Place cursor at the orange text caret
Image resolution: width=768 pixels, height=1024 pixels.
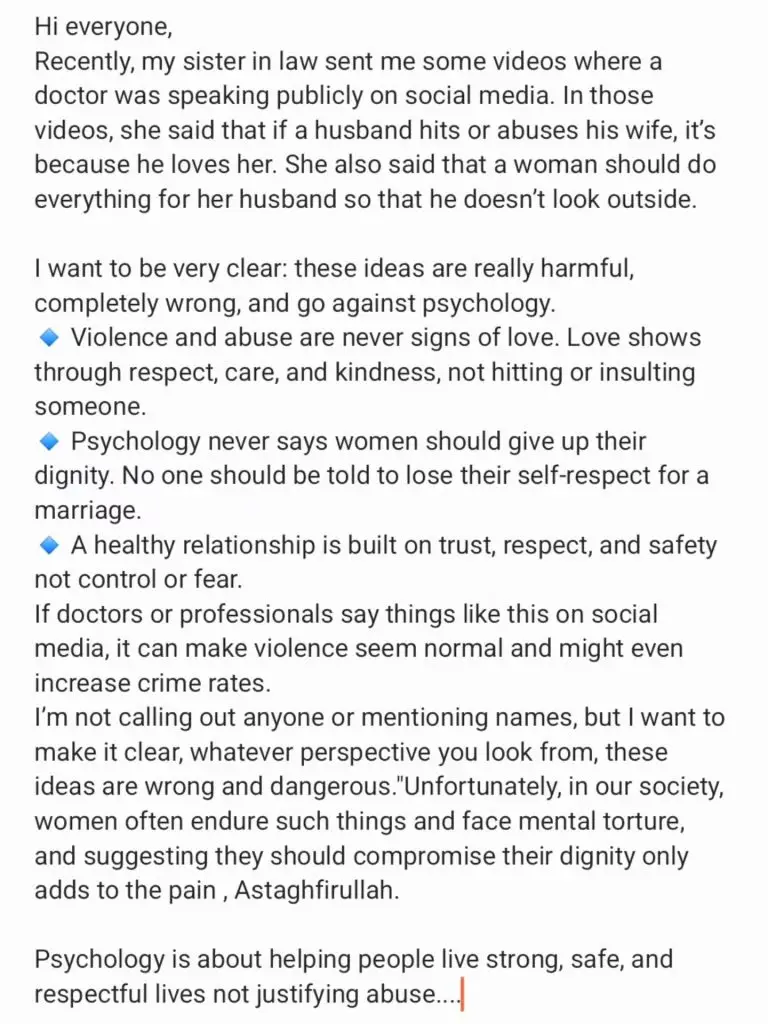point(462,994)
